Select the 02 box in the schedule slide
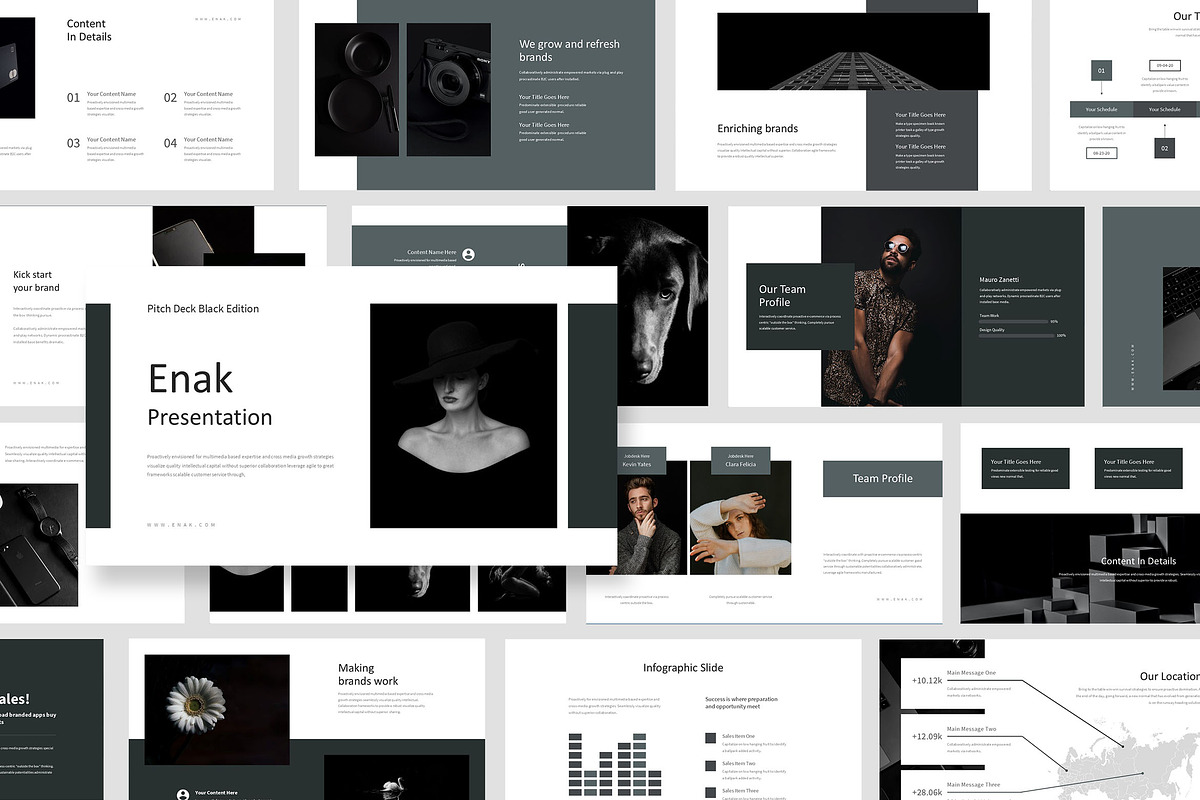This screenshot has width=1200, height=800. click(1164, 148)
